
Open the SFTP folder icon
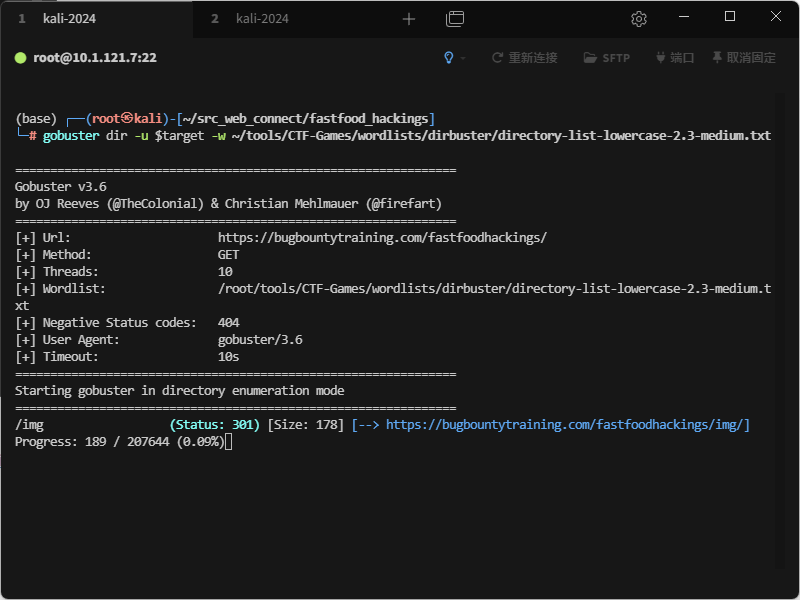(x=590, y=58)
